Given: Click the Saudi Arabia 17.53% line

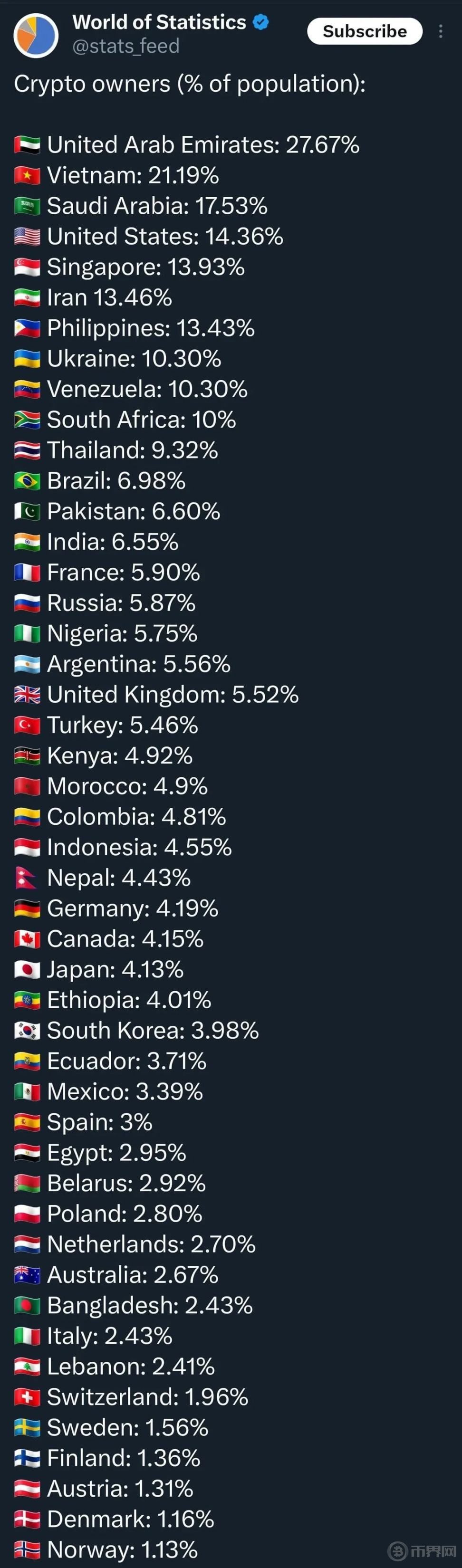Looking at the screenshot, I should (x=156, y=206).
